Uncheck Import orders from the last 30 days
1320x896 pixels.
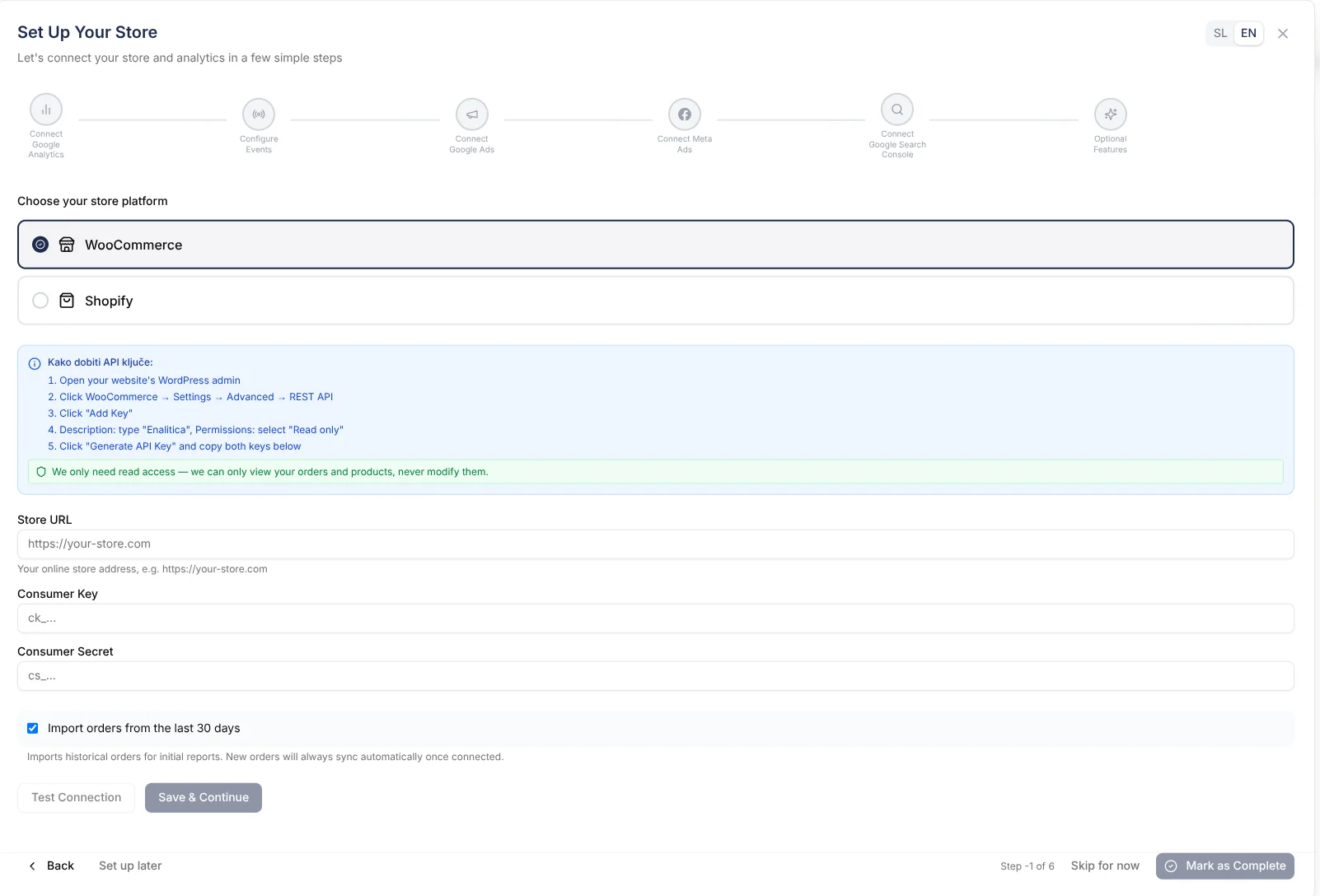click(33, 728)
